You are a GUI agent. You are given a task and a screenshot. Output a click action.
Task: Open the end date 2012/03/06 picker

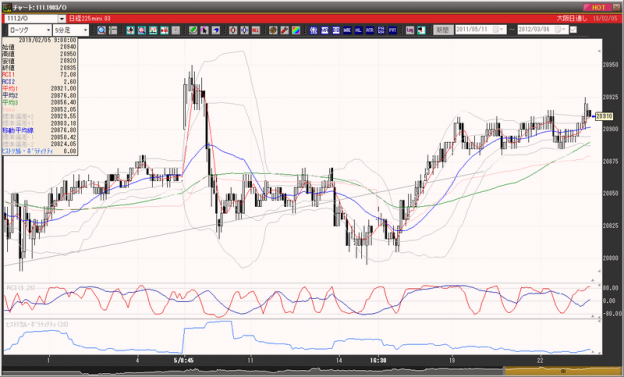[542, 30]
